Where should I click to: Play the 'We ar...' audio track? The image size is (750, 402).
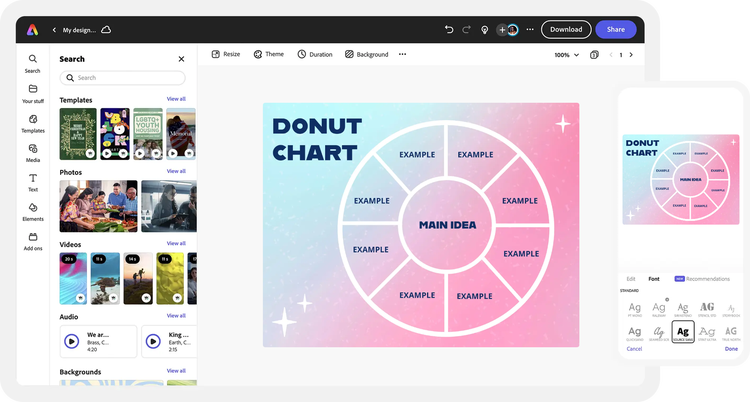[72, 341]
